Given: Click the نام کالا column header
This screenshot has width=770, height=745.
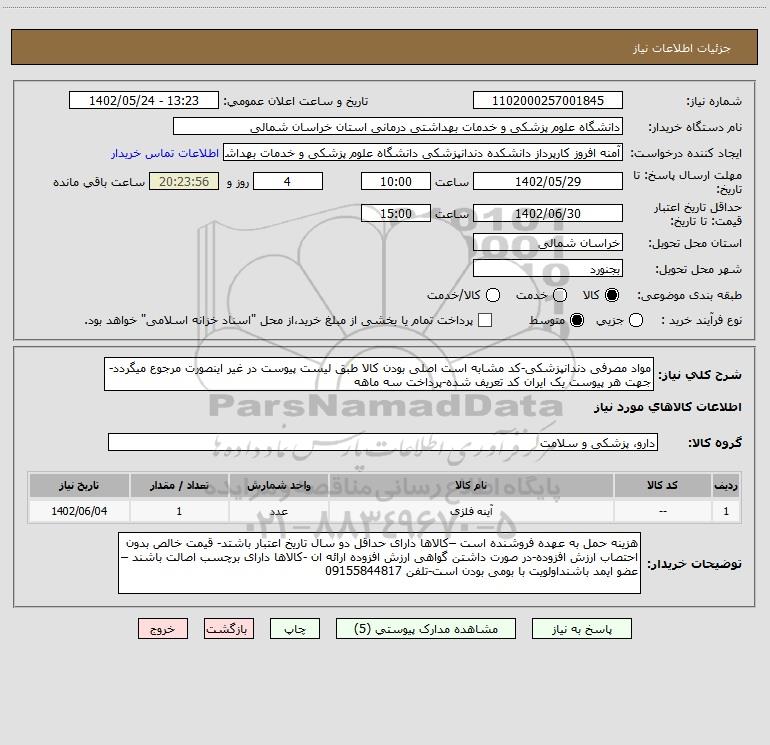Looking at the screenshot, I should 470,485.
